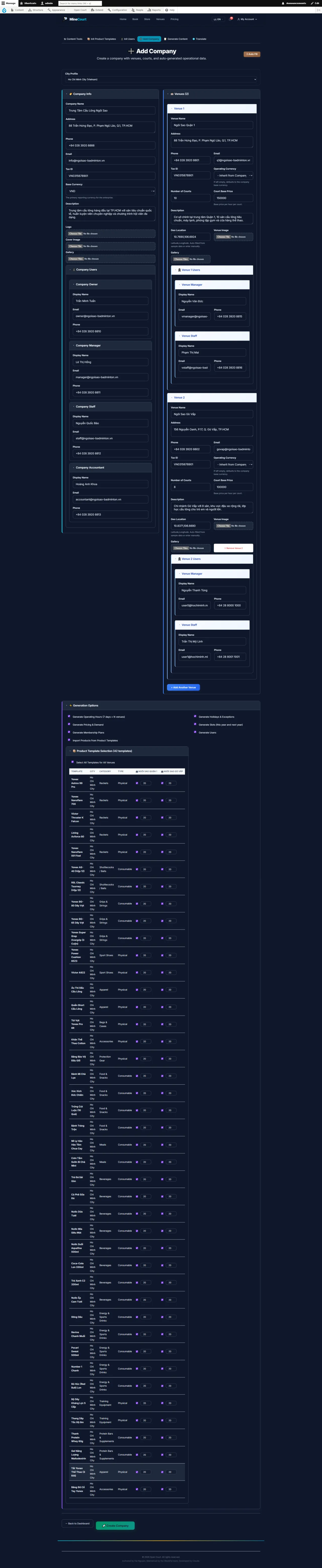Toggle Generate Operating Hours checkbox
The image size is (322, 1568).
pyautogui.click(x=69, y=716)
